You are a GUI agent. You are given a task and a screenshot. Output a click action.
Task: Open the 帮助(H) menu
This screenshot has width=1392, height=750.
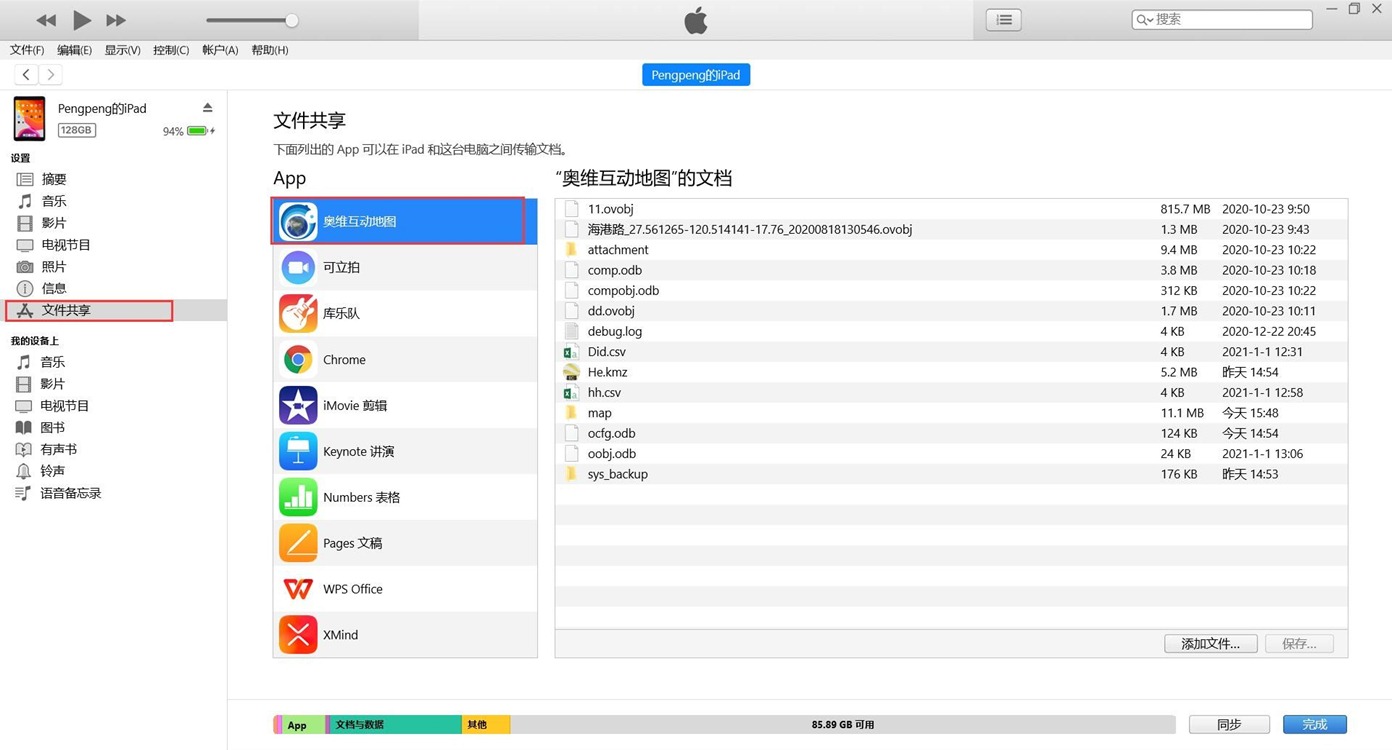[x=270, y=50]
